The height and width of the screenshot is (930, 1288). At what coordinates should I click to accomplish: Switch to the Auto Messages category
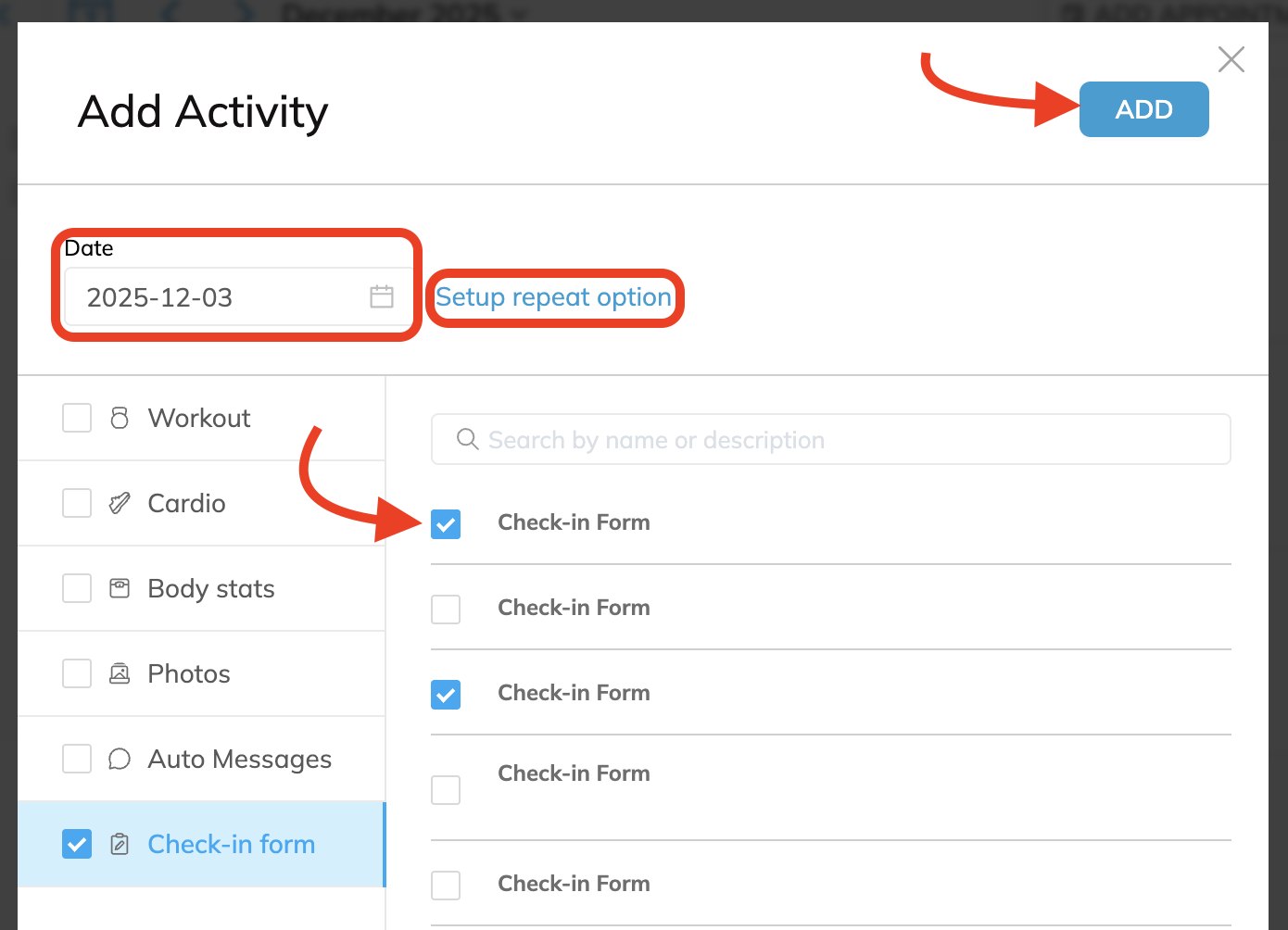tap(239, 759)
